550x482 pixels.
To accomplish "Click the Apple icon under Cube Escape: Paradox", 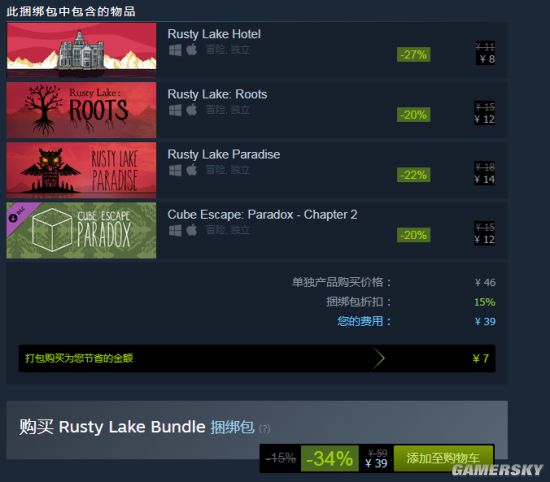I will pyautogui.click(x=192, y=230).
